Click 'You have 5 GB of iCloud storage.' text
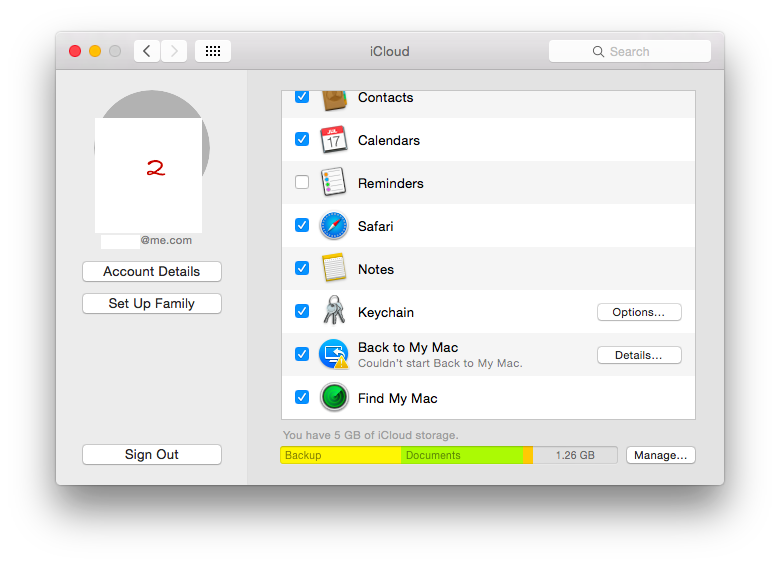The height and width of the screenshot is (565, 780). (x=371, y=435)
